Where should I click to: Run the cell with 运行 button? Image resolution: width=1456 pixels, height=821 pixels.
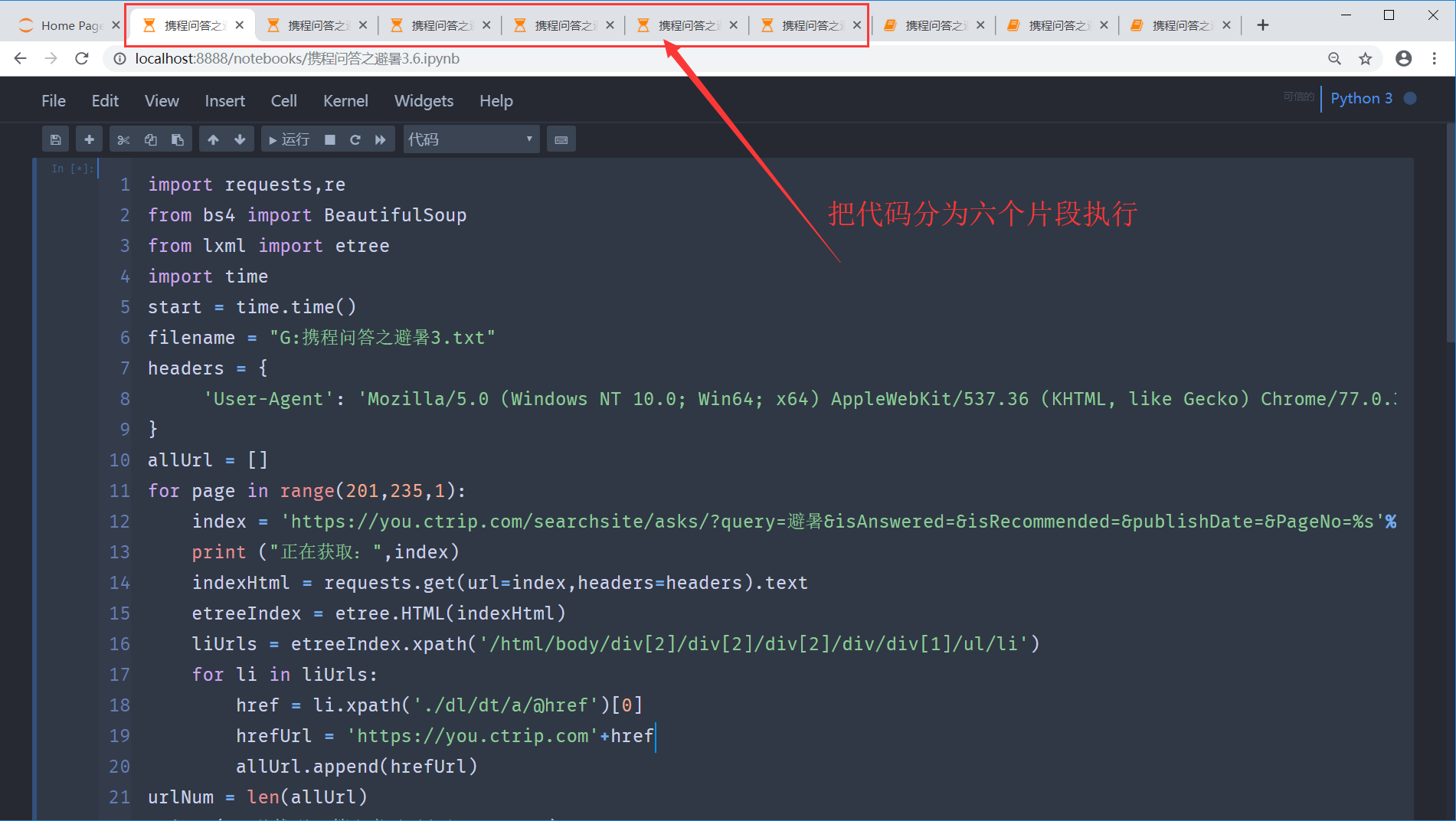289,139
